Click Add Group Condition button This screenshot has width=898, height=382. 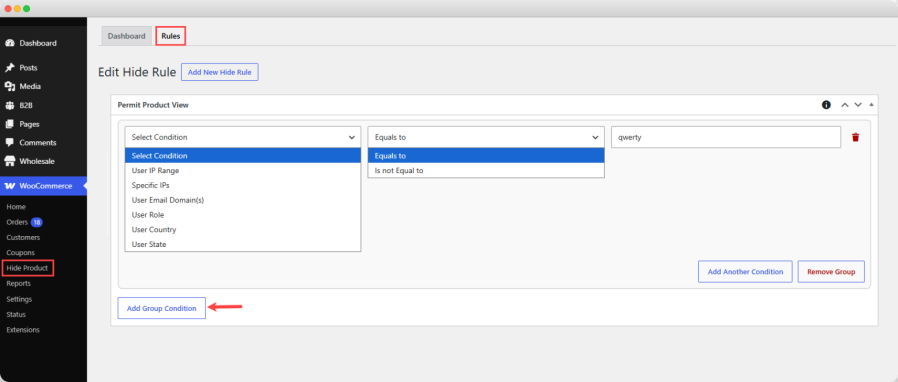pos(162,308)
